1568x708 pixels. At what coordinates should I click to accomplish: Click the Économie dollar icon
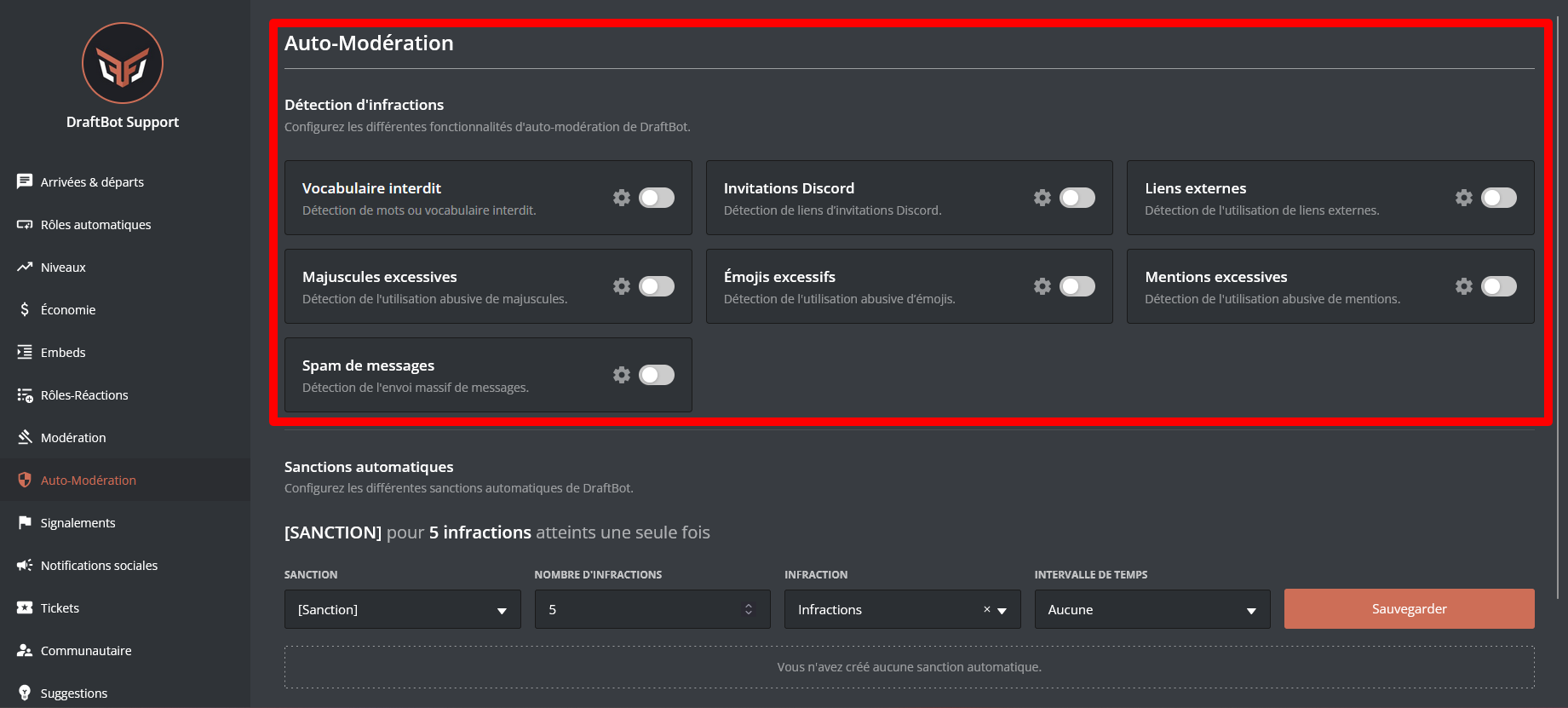[25, 309]
